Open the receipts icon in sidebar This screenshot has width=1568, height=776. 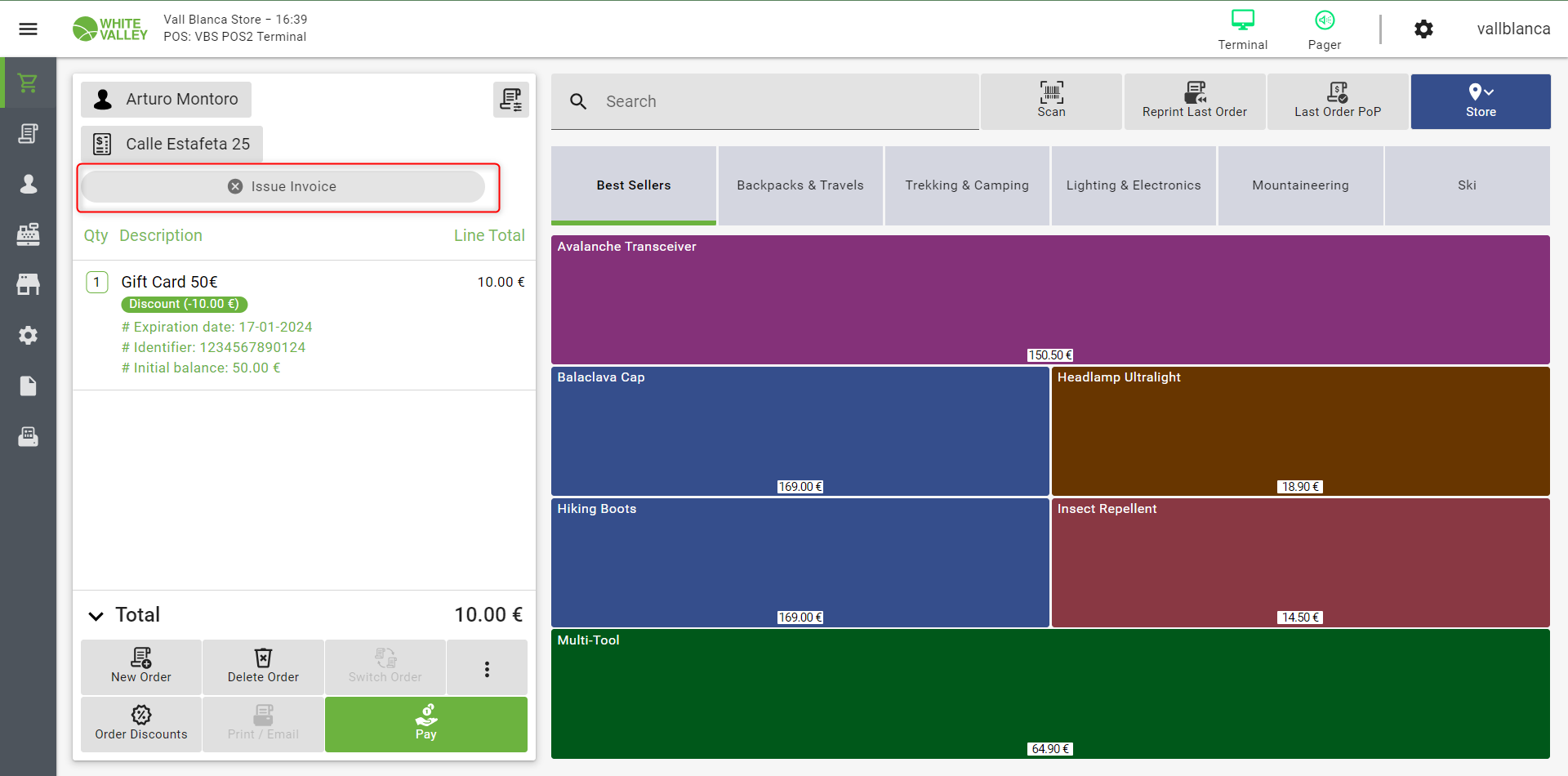(x=29, y=134)
